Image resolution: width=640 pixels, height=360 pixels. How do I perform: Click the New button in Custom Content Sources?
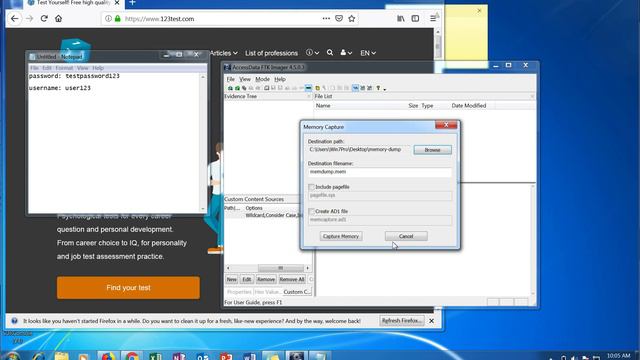(231, 280)
